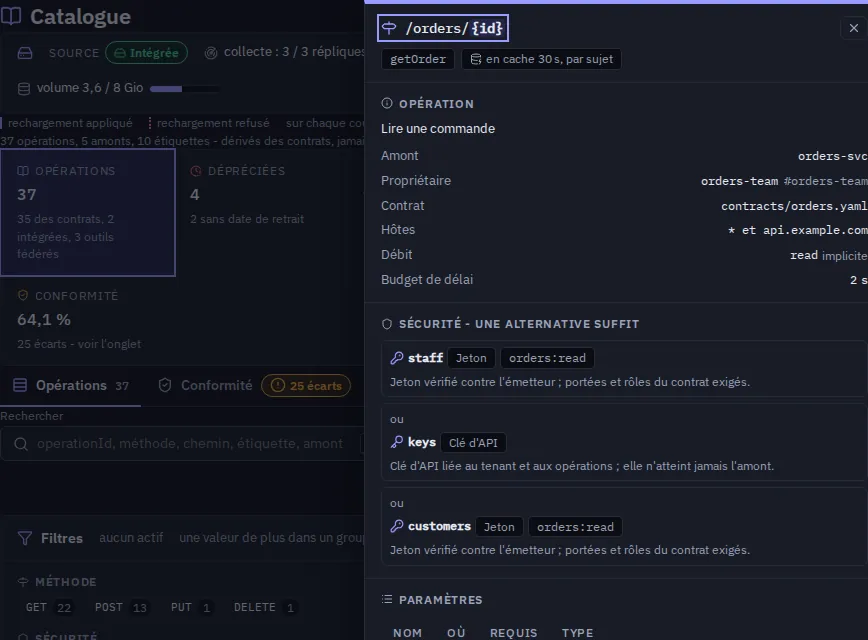
Task: Click the 'read implicite' Débit value
Action: [x=828, y=255]
